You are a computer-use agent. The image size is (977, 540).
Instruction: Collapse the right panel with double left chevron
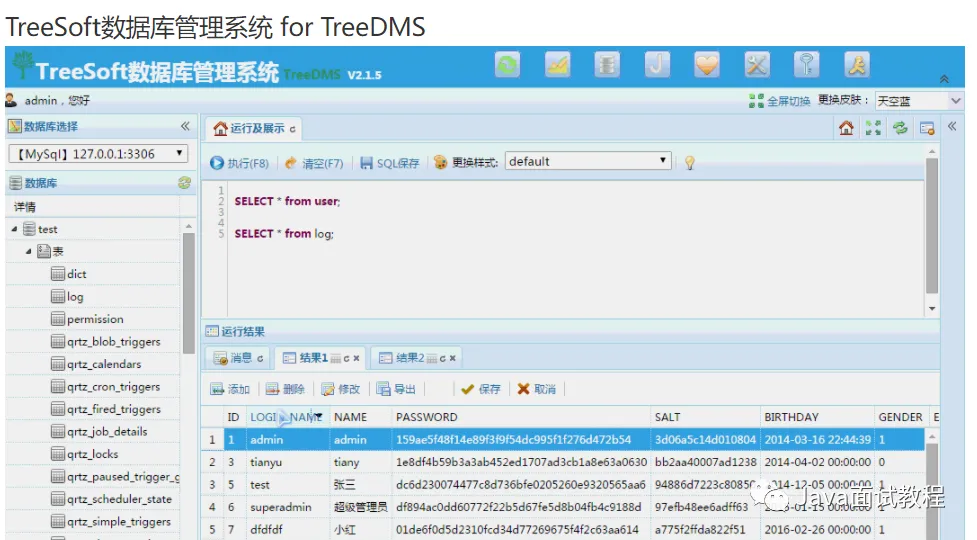coord(952,126)
